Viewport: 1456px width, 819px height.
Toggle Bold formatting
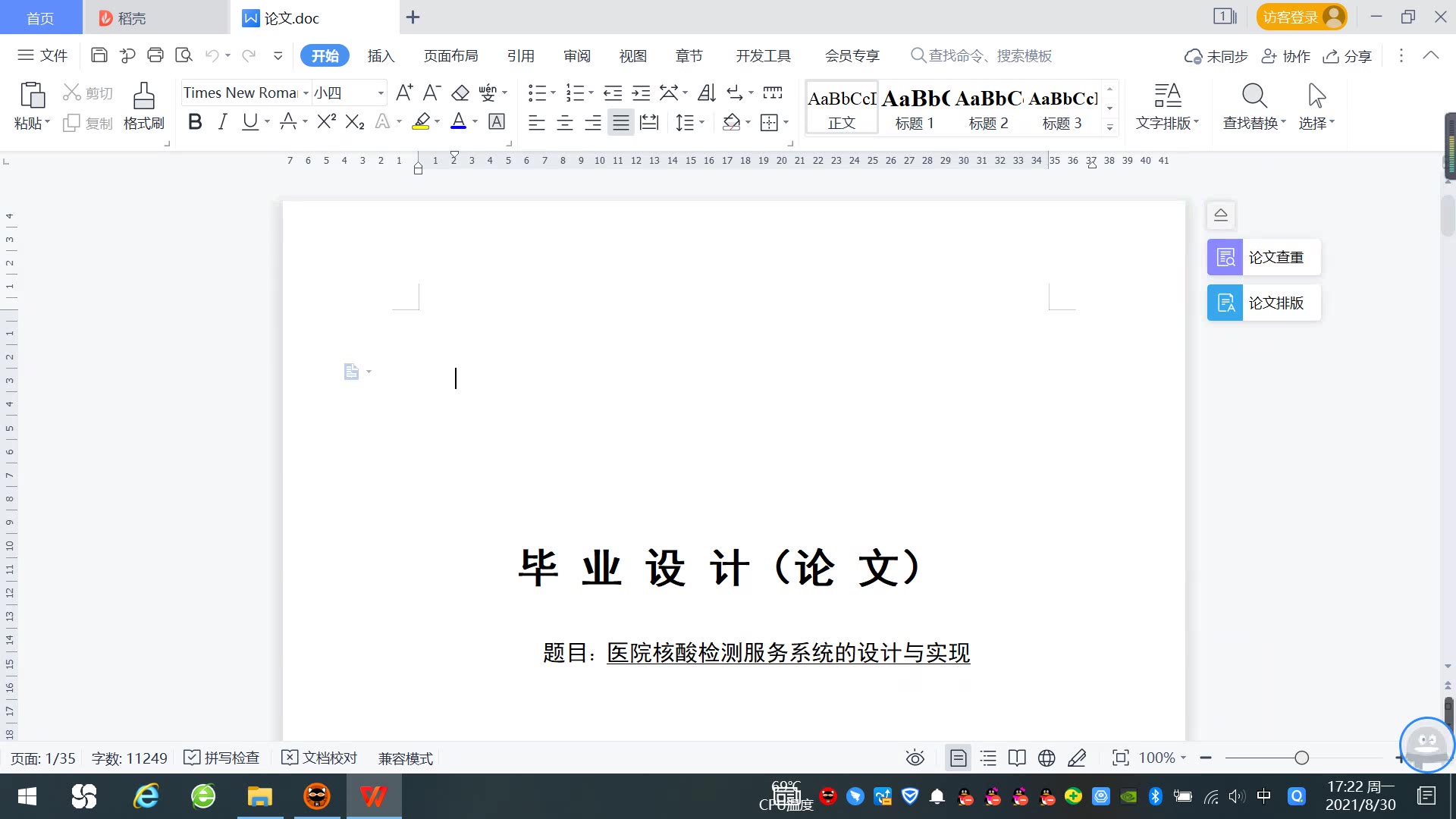click(195, 121)
